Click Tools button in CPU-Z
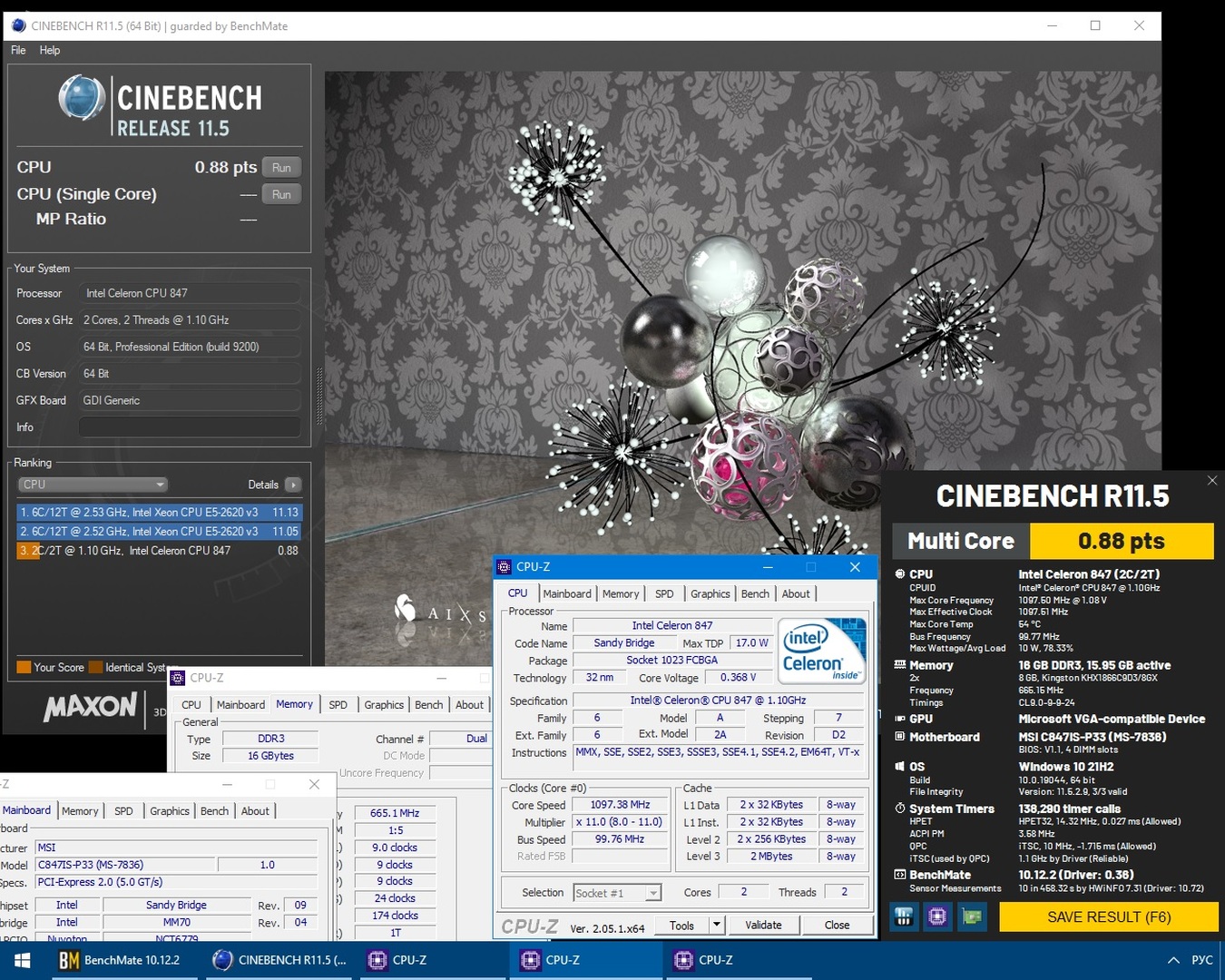Viewport: 1225px width, 980px height. (x=681, y=925)
